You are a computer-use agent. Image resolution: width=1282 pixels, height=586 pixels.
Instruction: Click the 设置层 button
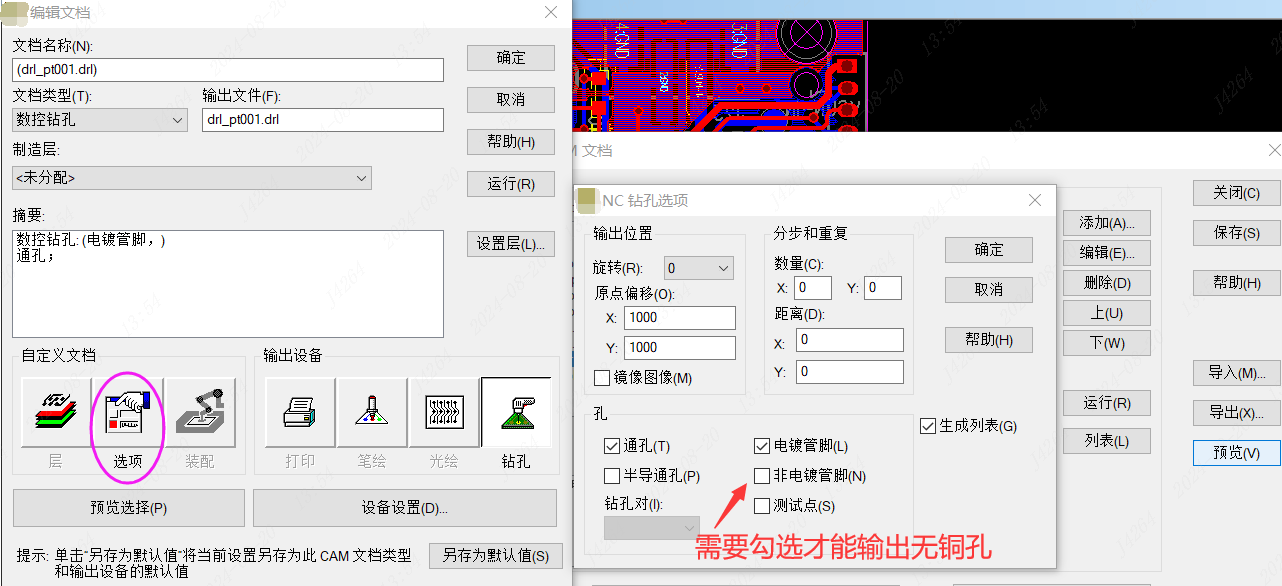click(x=510, y=244)
